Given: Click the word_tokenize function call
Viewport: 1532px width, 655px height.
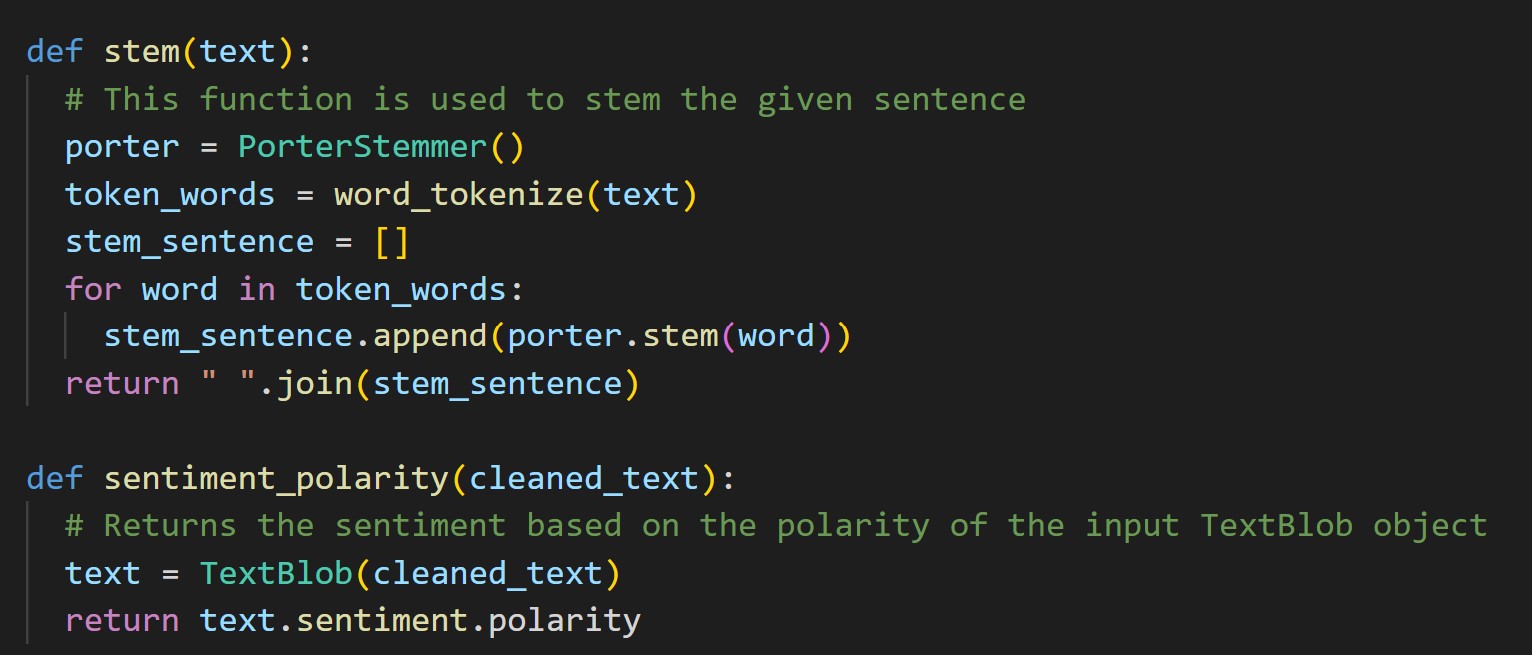Looking at the screenshot, I should 458,194.
